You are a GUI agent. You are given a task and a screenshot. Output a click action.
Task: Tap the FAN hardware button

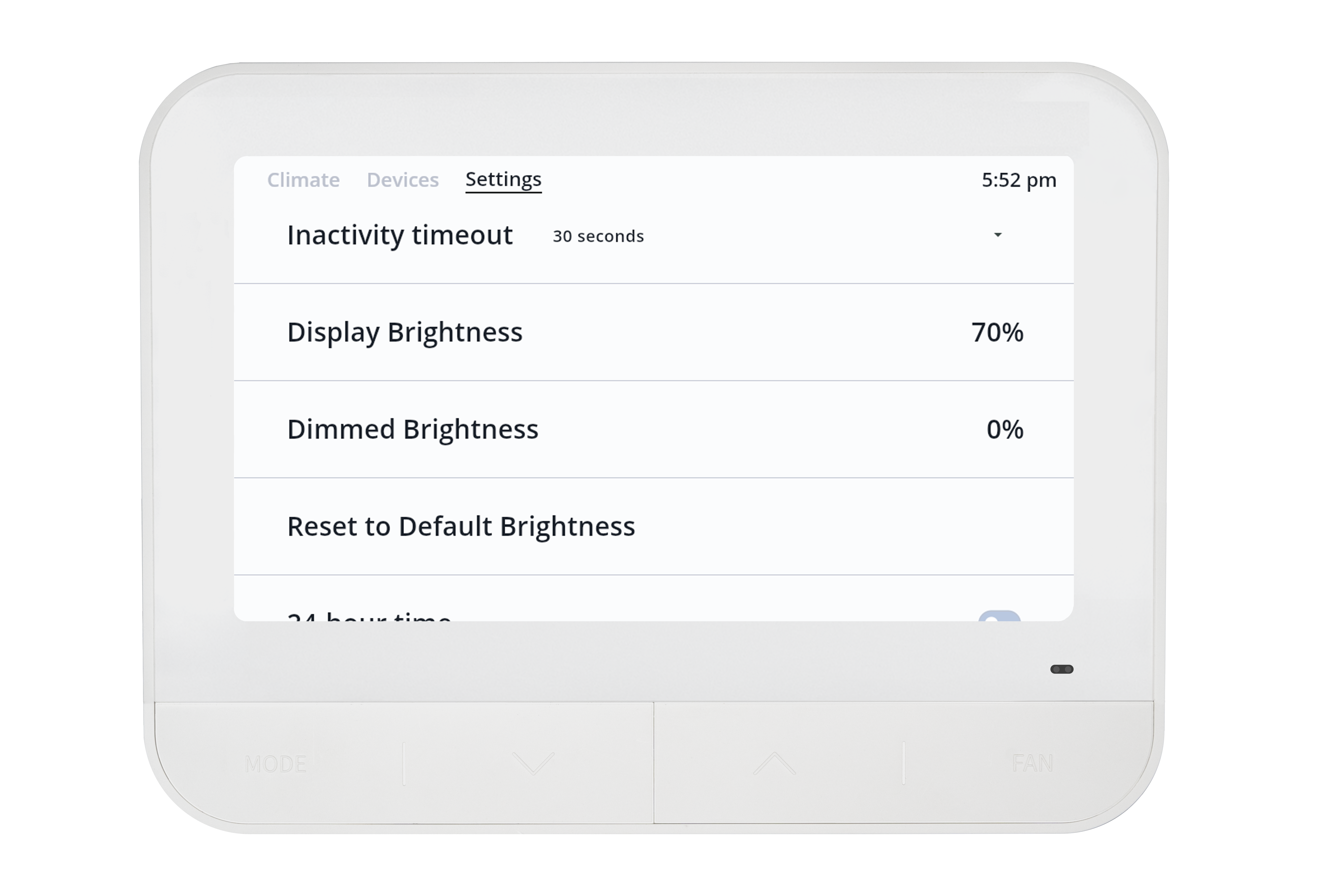(x=1032, y=763)
